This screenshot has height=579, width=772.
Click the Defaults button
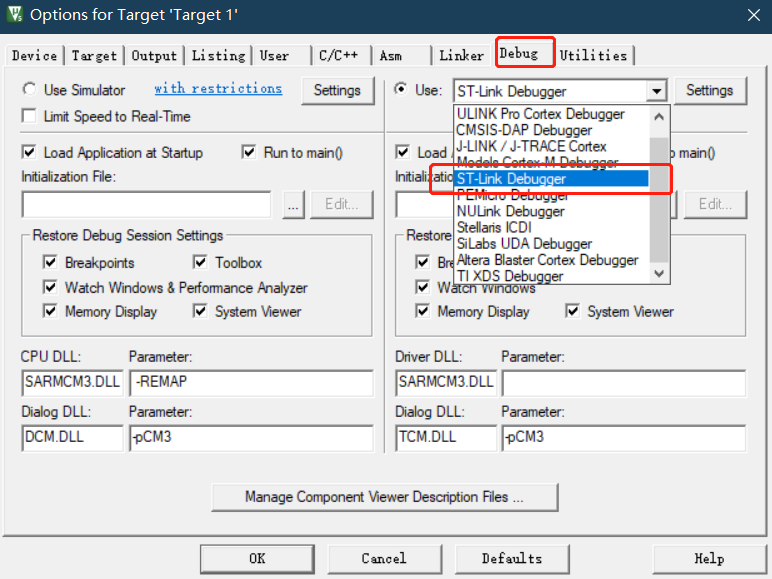pyautogui.click(x=512, y=559)
